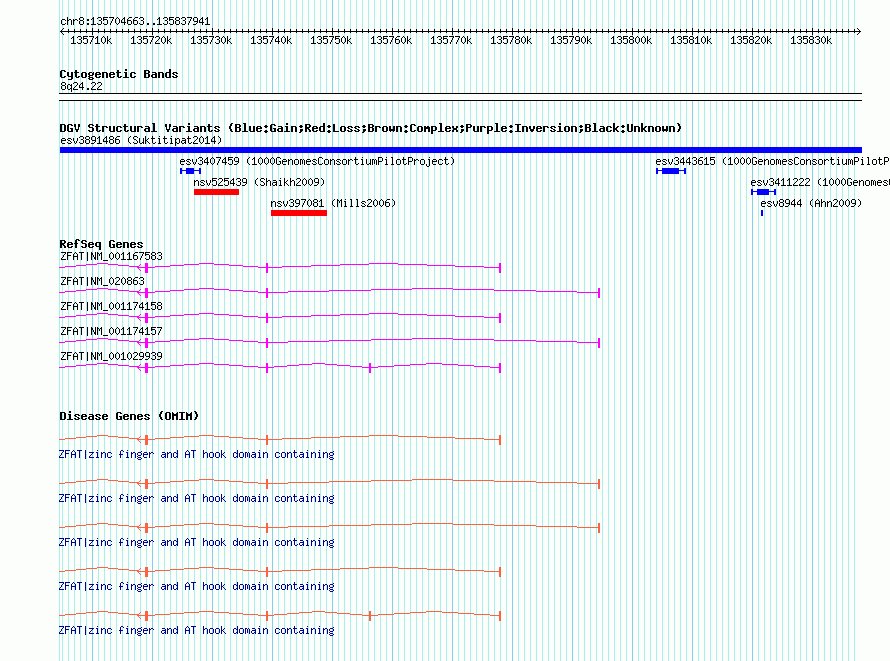Click the 8q24.22 band label

pyautogui.click(x=81, y=86)
